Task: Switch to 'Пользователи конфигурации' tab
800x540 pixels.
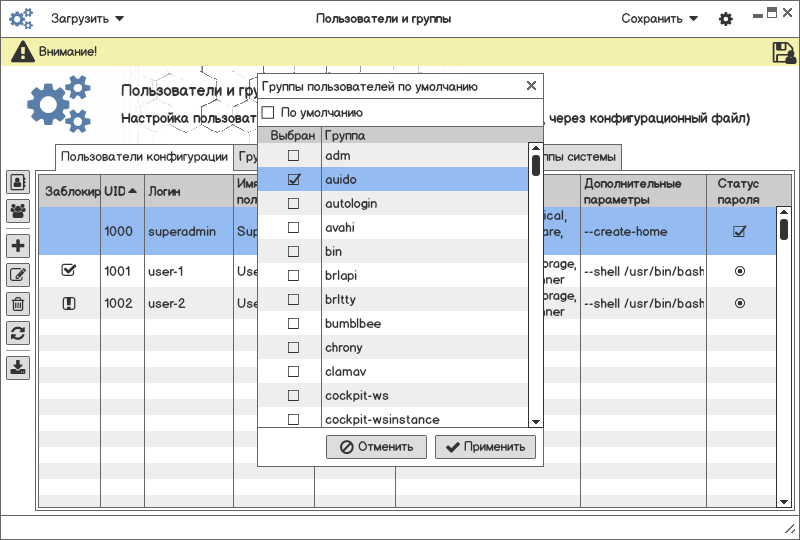Action: tap(144, 157)
